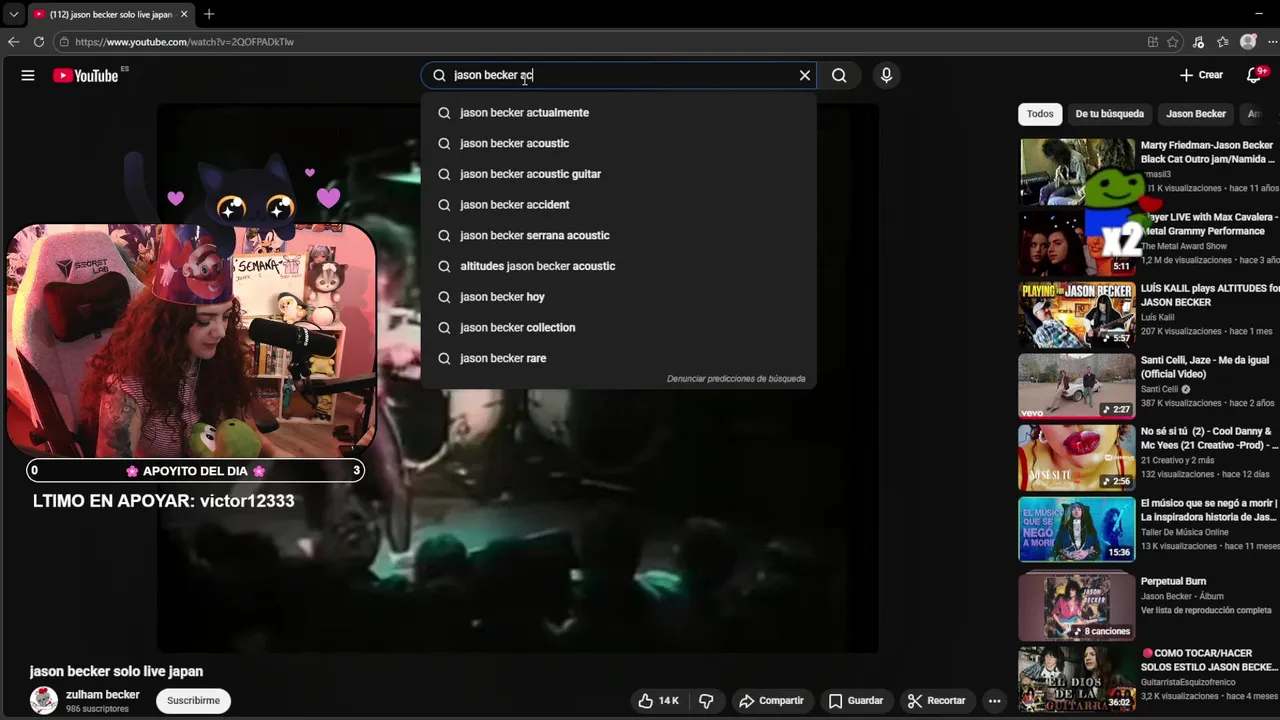Screen dimensions: 1280x720
Task: Open a new browser tab
Action: click(209, 14)
